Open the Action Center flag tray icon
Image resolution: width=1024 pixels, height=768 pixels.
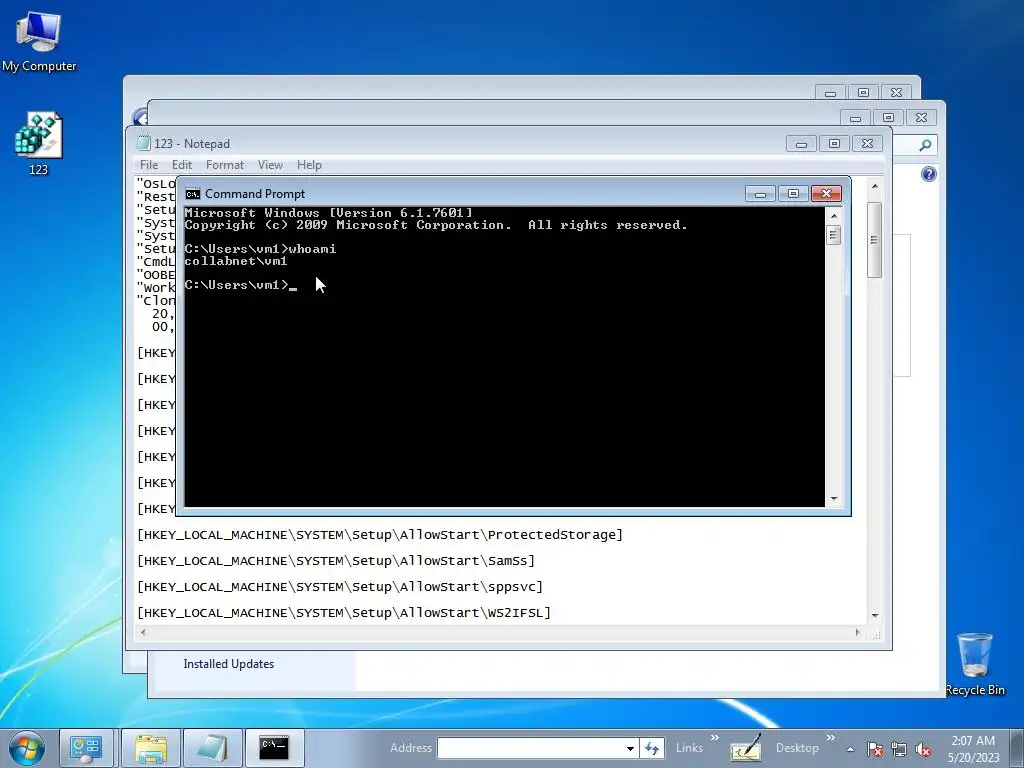coord(875,750)
